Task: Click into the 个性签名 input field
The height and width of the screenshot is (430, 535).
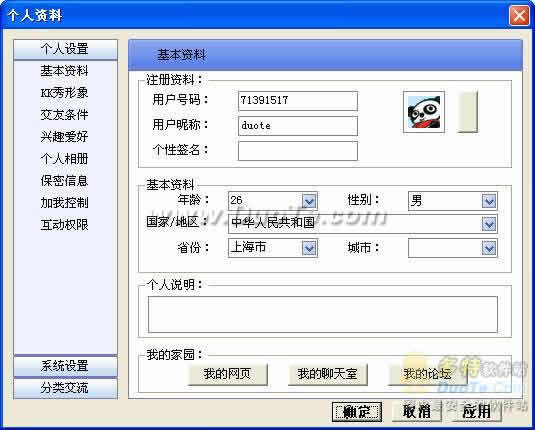Action: [298, 151]
